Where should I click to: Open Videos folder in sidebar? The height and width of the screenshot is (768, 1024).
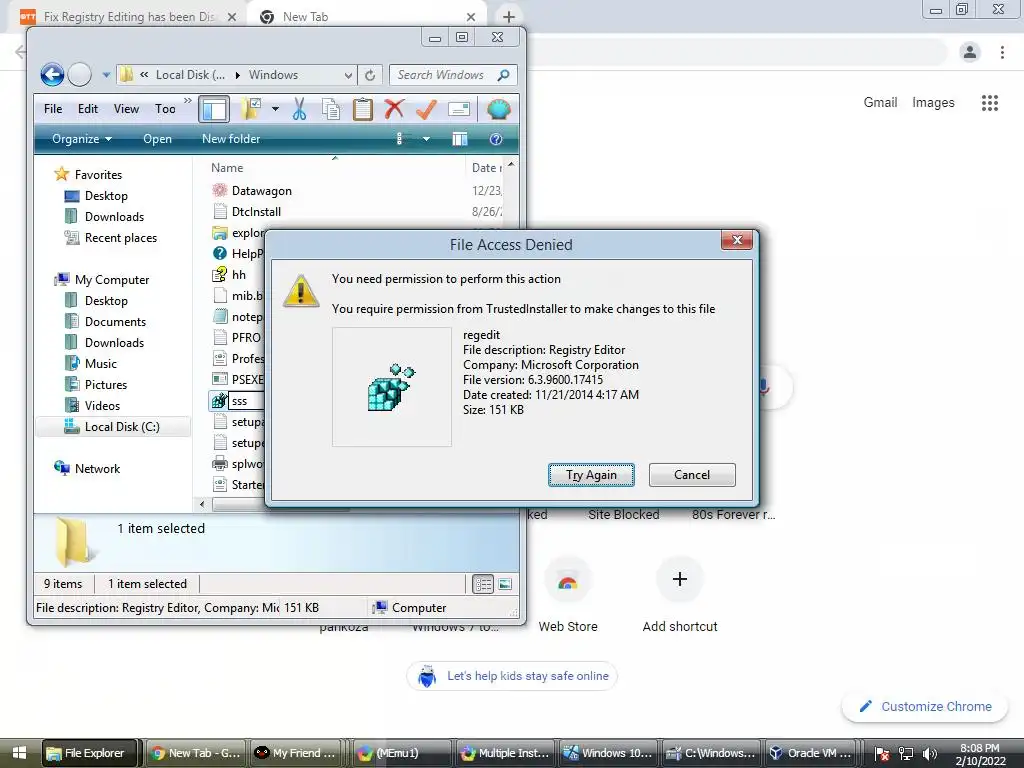[x=102, y=406]
